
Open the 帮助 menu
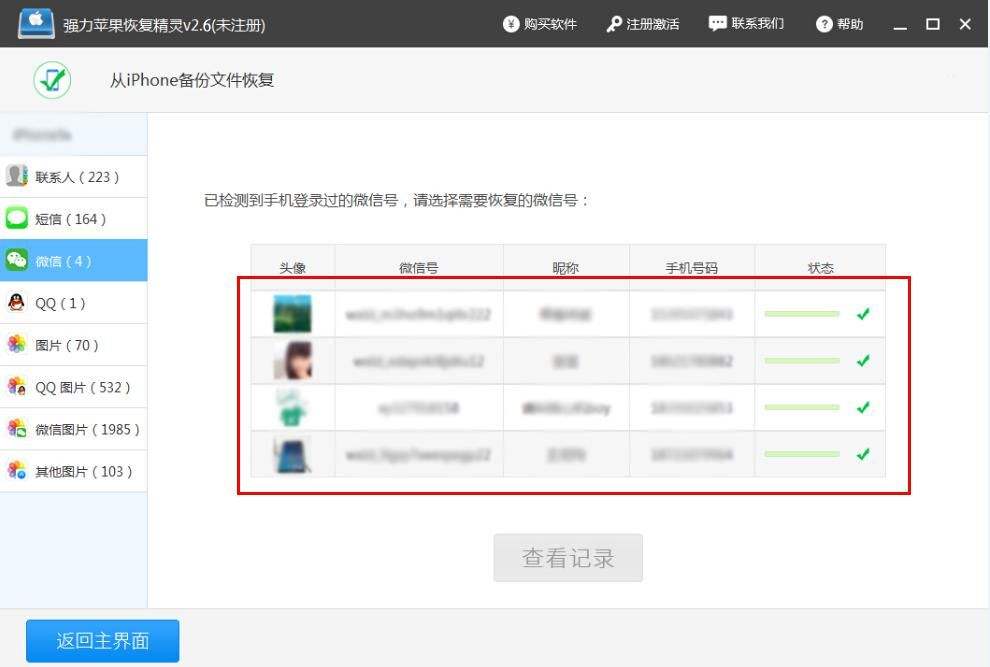coord(839,24)
